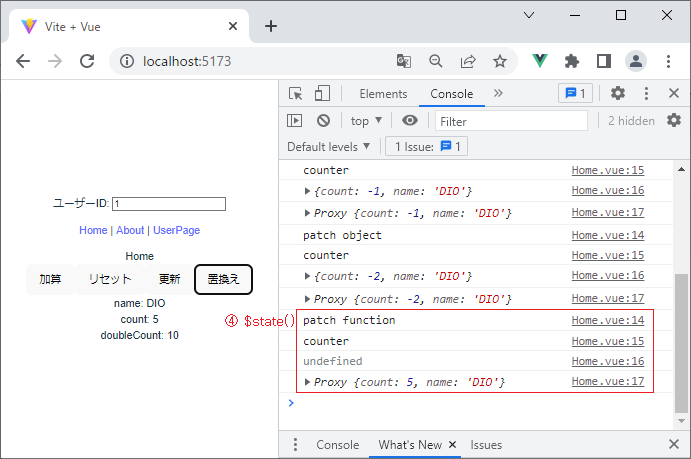This screenshot has height=459, width=691.
Task: Click the zoom magnifier icon in address bar
Action: click(436, 61)
